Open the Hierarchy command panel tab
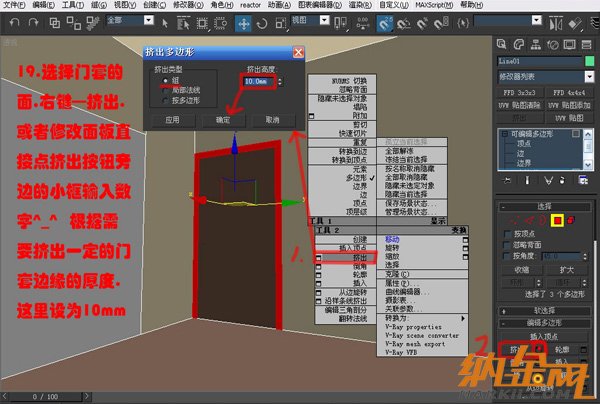Screen dimensions: 600x404 (536, 45)
